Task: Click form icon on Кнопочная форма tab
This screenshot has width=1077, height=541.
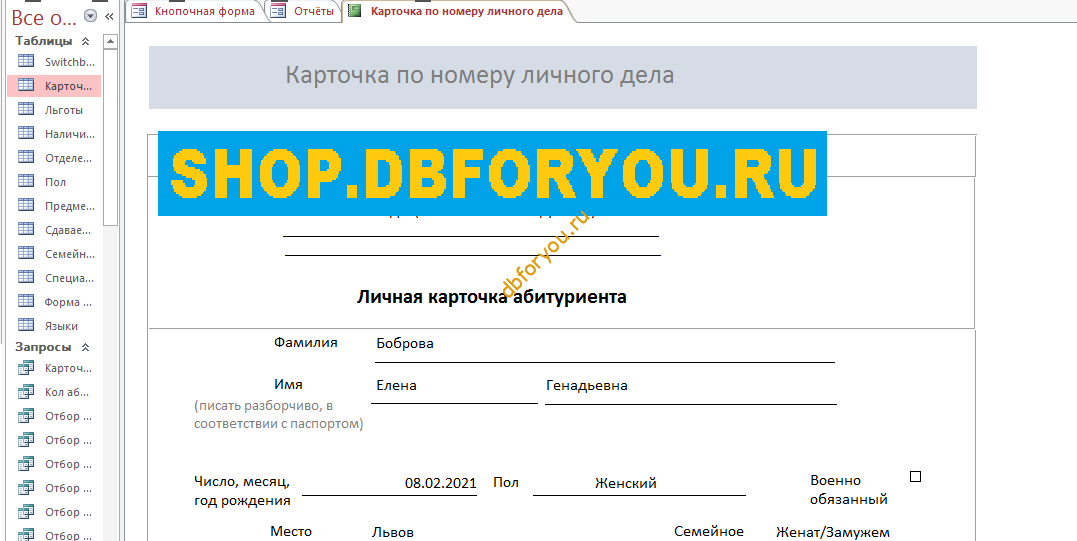Action: click(139, 10)
